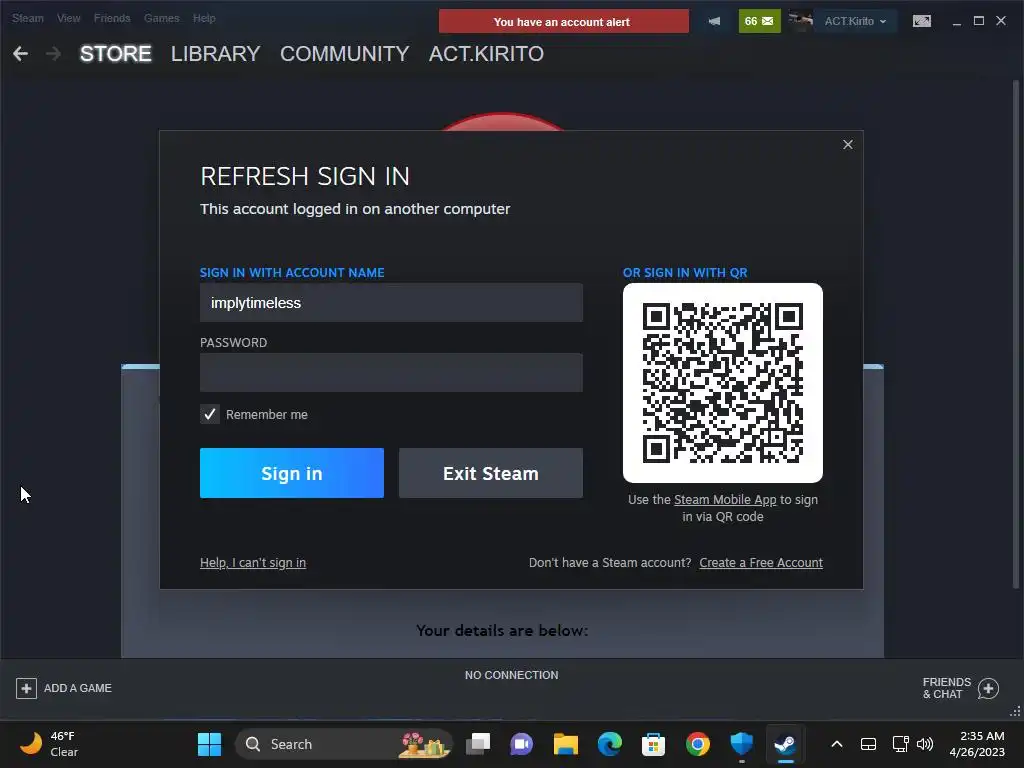Click the Password input field
The width and height of the screenshot is (1024, 768).
[x=391, y=372]
